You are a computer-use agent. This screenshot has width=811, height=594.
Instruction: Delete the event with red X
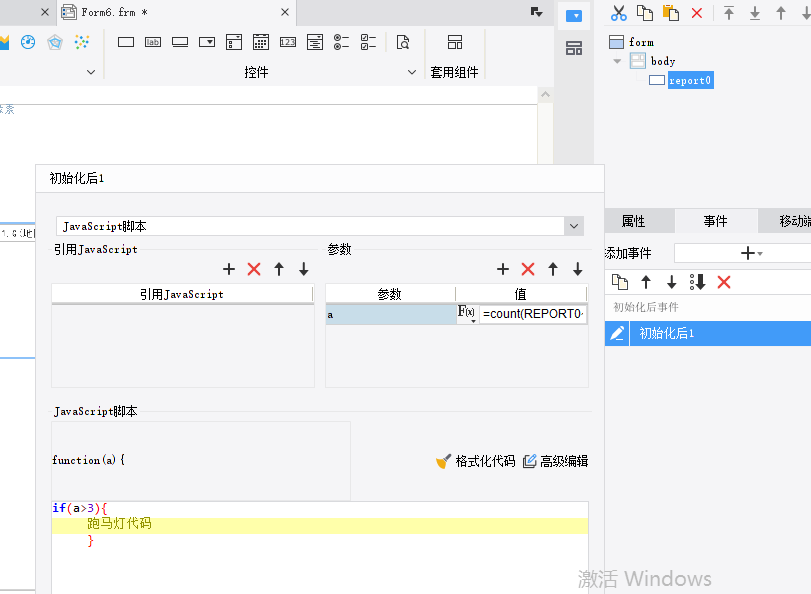[724, 282]
